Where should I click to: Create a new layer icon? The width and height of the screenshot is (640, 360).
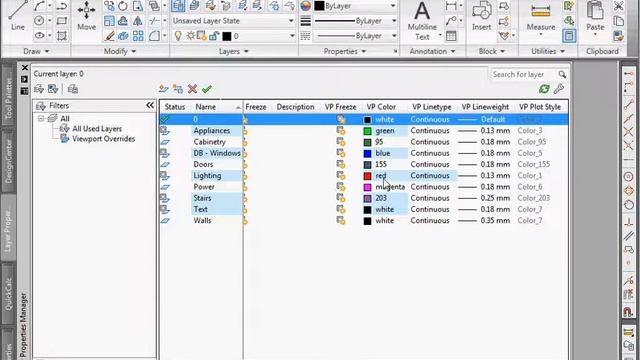164,89
